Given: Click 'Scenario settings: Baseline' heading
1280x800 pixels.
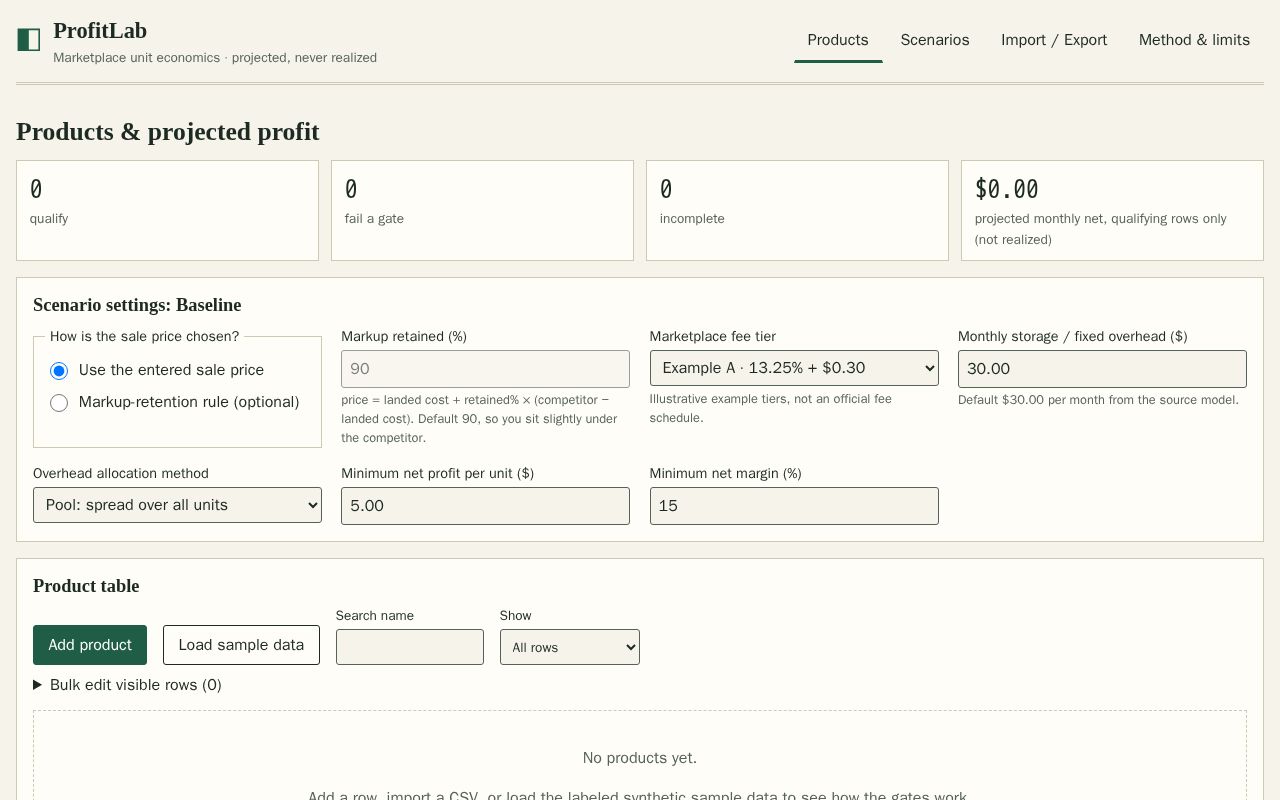Looking at the screenshot, I should (x=137, y=305).
